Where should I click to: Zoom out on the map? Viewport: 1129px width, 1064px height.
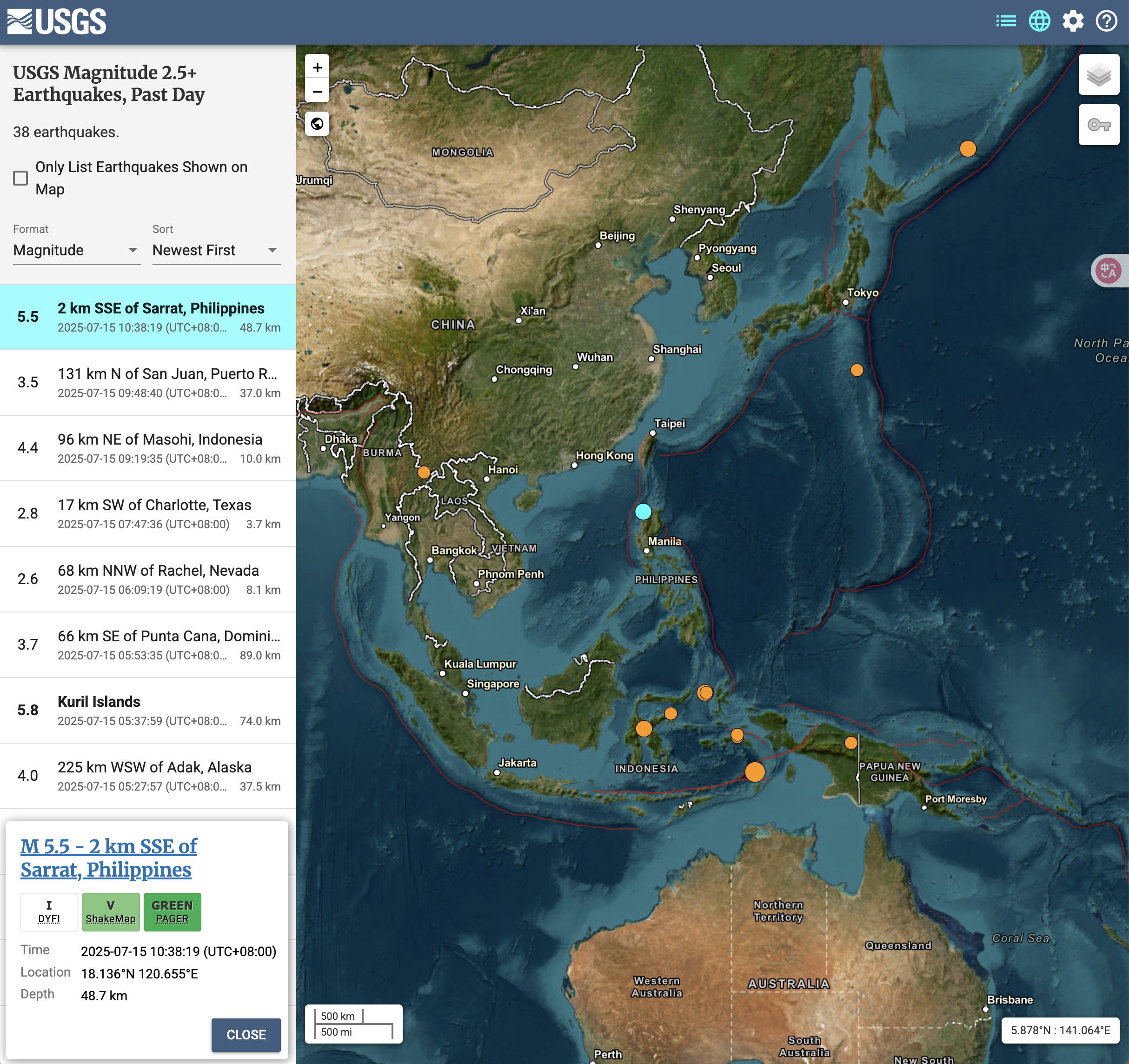coord(318,92)
